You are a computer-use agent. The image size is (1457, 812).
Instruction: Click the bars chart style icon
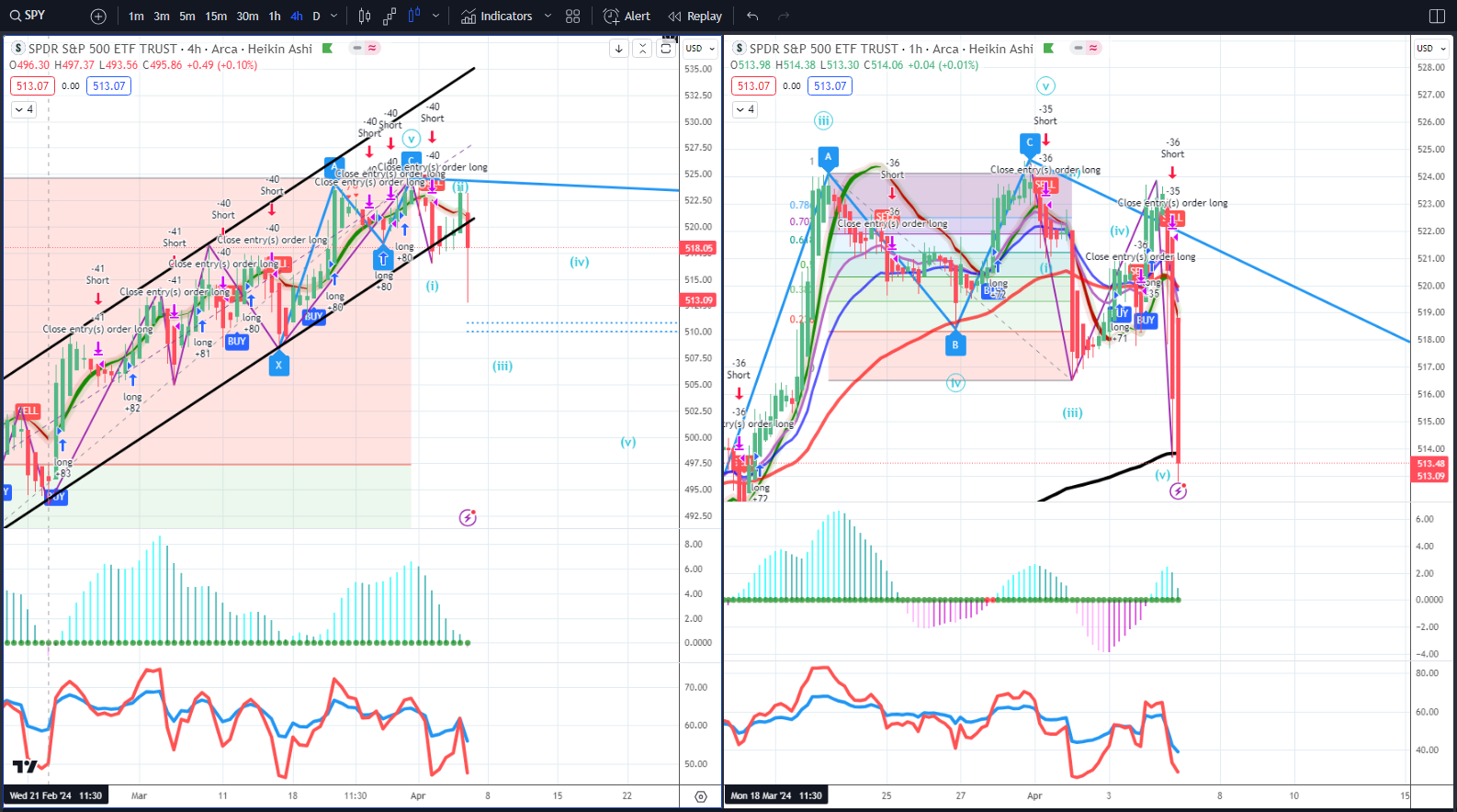pyautogui.click(x=365, y=17)
